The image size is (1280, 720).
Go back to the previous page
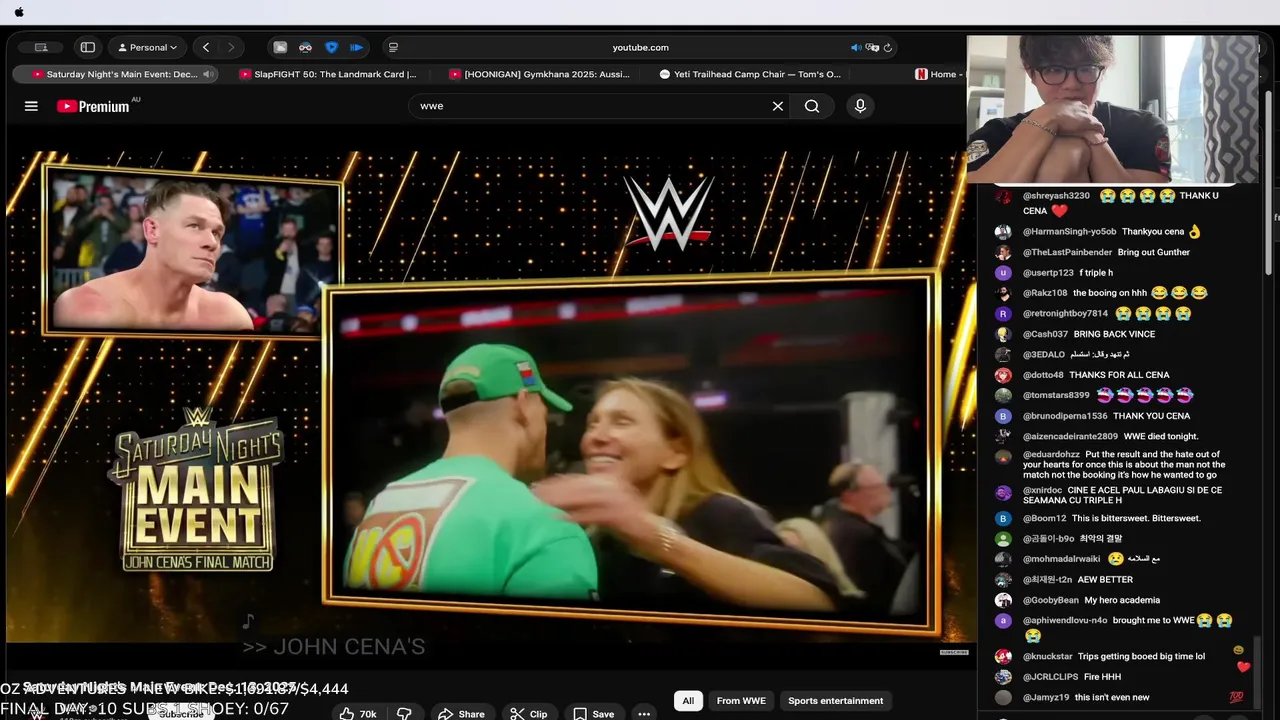pyautogui.click(x=206, y=47)
